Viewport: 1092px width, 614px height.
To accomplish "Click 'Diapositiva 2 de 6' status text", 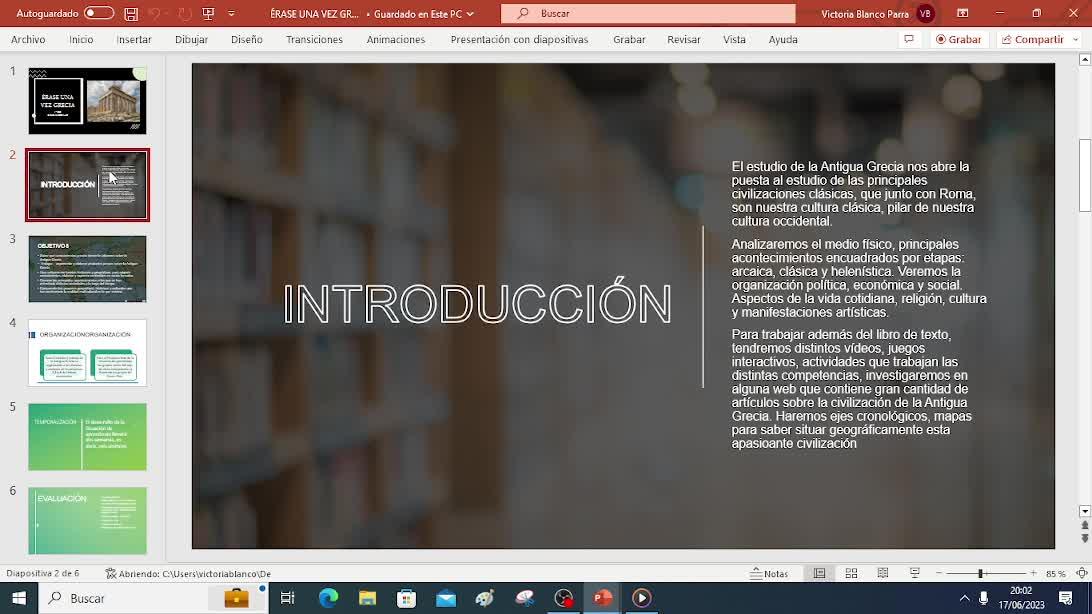I will [42, 574].
